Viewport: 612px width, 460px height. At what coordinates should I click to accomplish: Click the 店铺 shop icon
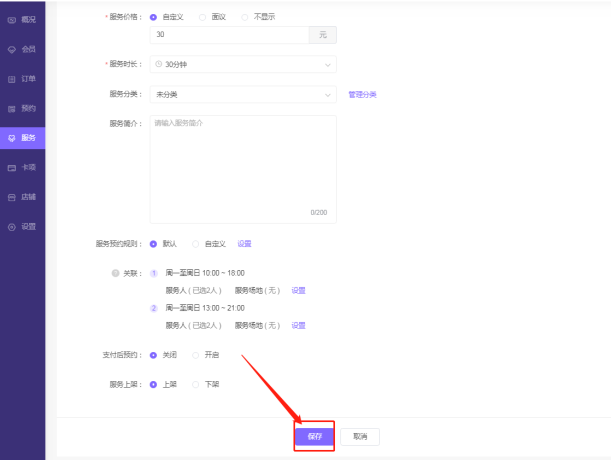point(12,197)
